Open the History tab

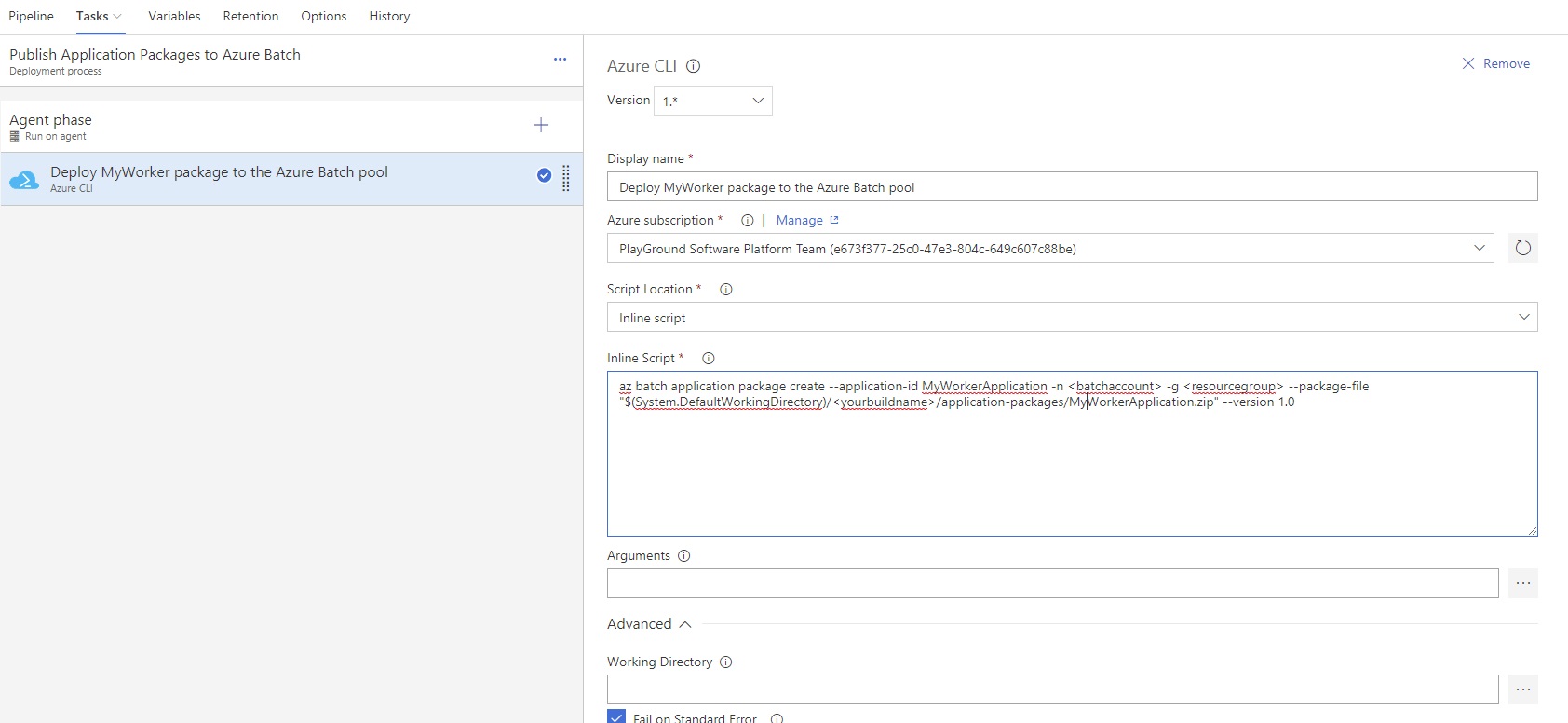click(388, 17)
